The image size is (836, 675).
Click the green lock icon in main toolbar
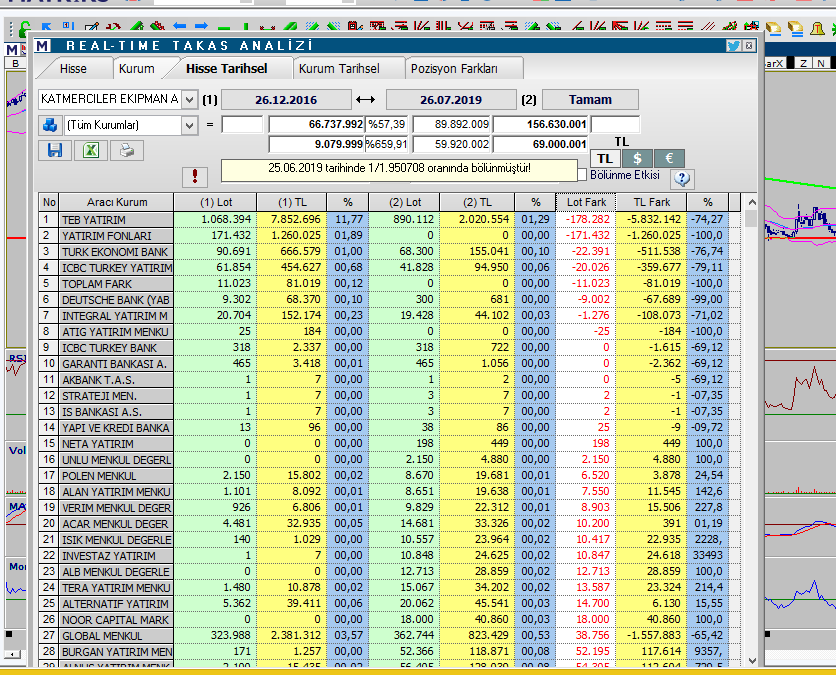pyautogui.click(x=25, y=29)
